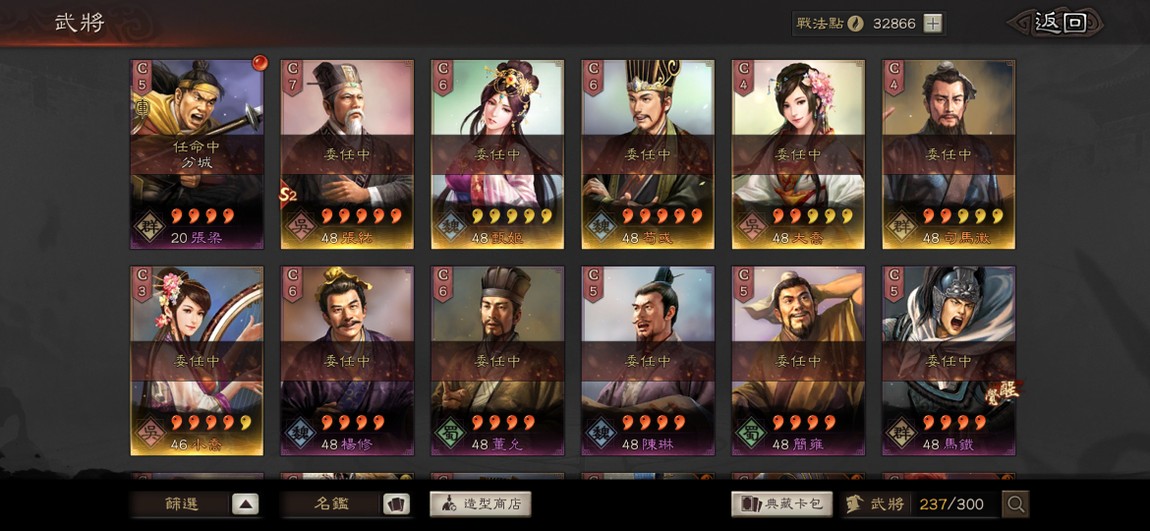The image size is (1150, 531).
Task: Select the 大喬 general card
Action: coord(798,155)
